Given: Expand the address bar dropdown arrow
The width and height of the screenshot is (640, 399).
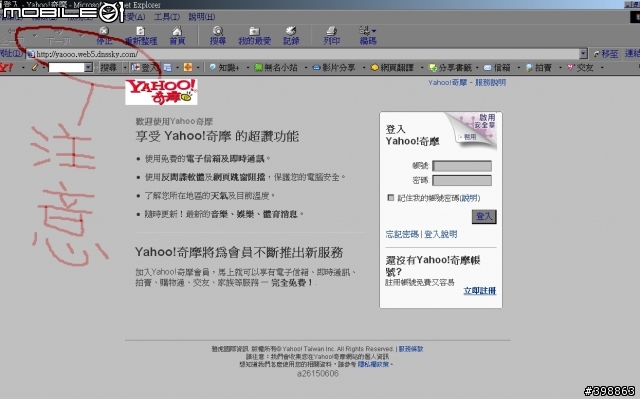Looking at the screenshot, I should click(x=583, y=53).
